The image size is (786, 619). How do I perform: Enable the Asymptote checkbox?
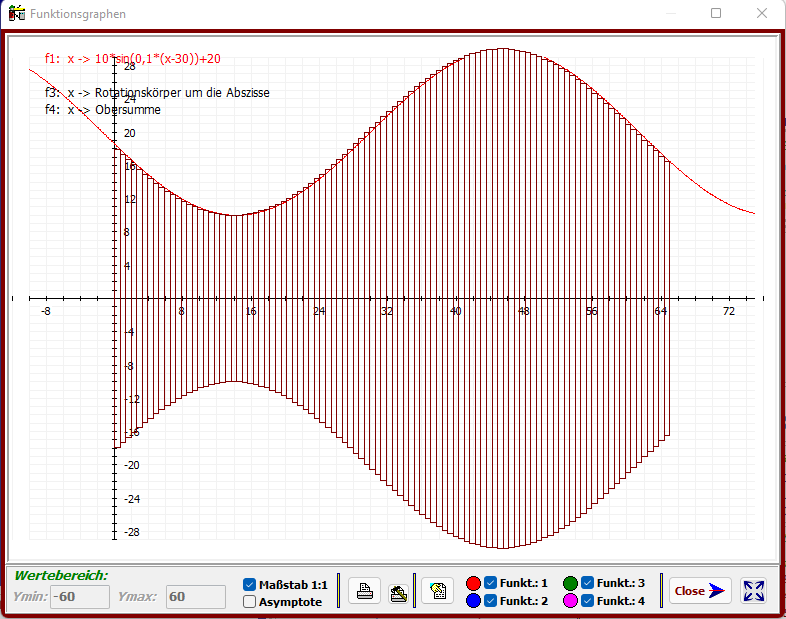(250, 602)
